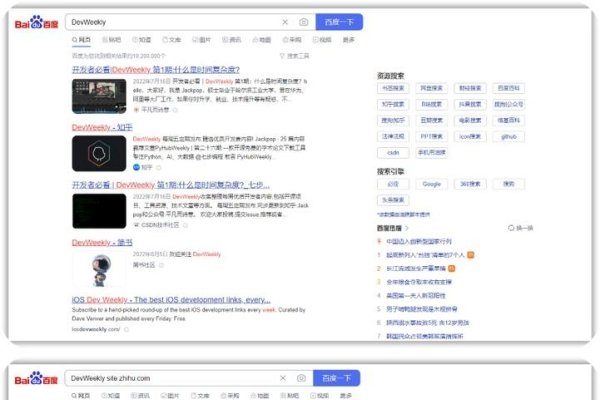Click the 换一换 refresh icon in hot searches
The image size is (600, 400).
pyautogui.click(x=511, y=228)
